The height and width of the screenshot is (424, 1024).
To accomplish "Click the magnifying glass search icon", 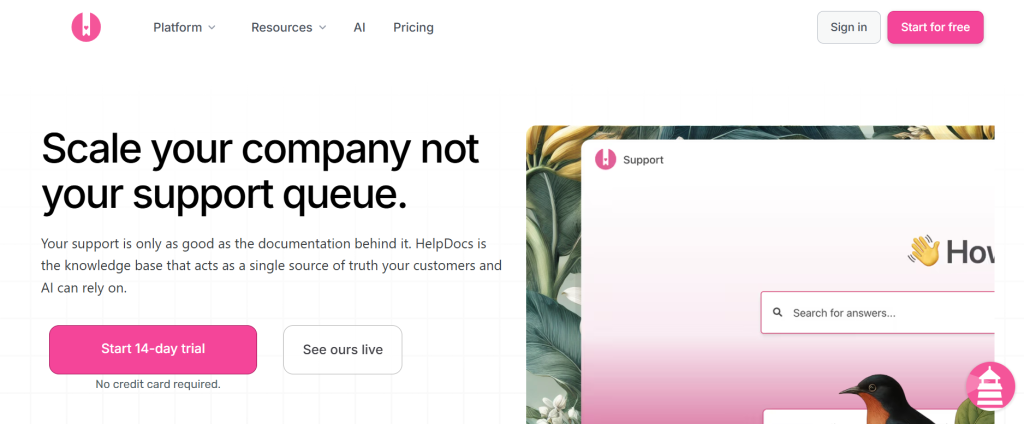I will [778, 313].
